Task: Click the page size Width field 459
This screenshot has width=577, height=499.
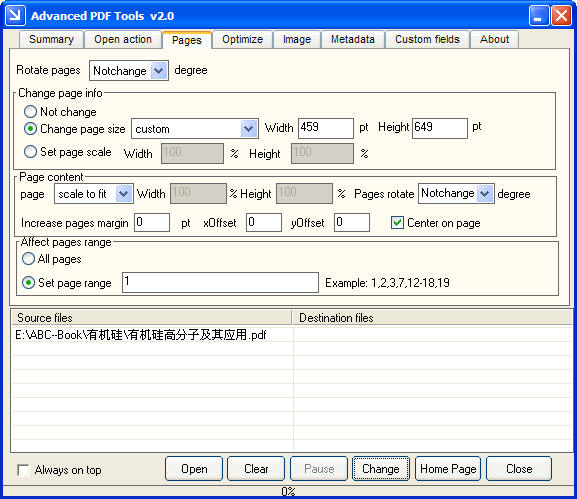Action: pos(326,128)
